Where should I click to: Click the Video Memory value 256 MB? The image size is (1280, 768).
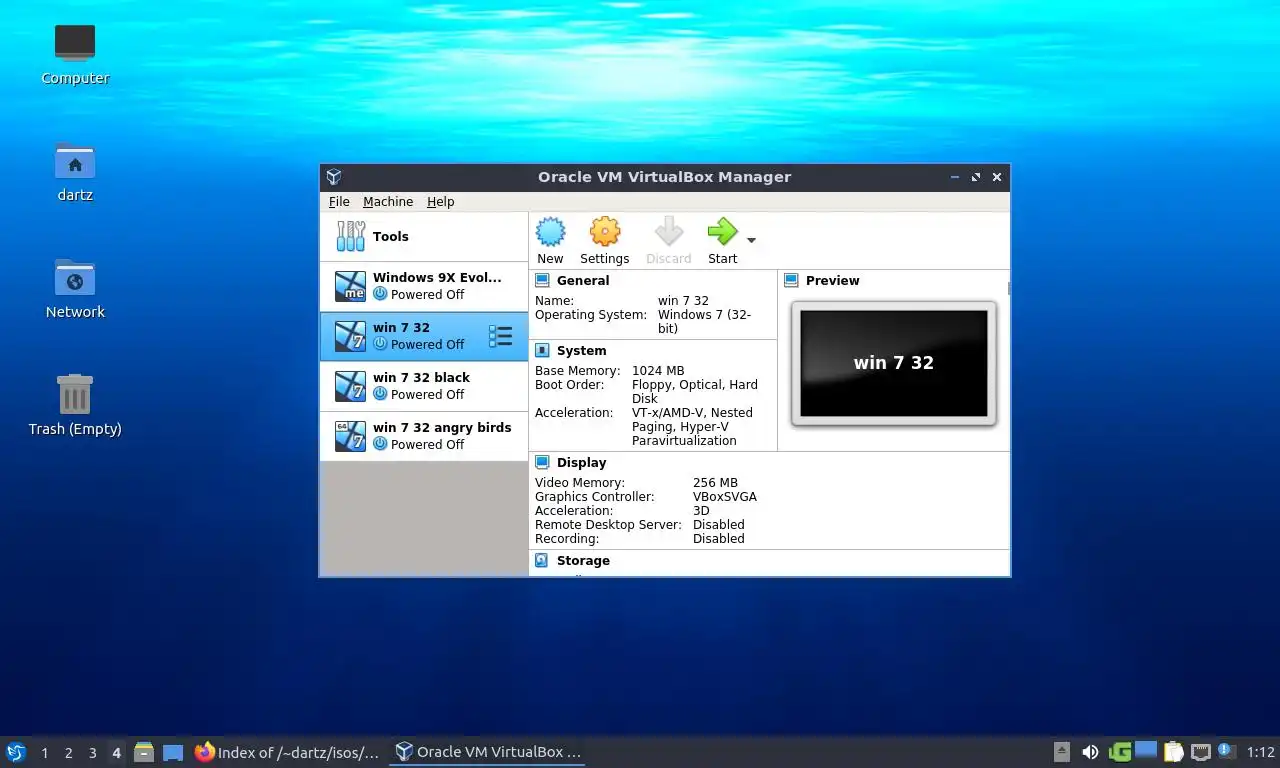pyautogui.click(x=715, y=483)
